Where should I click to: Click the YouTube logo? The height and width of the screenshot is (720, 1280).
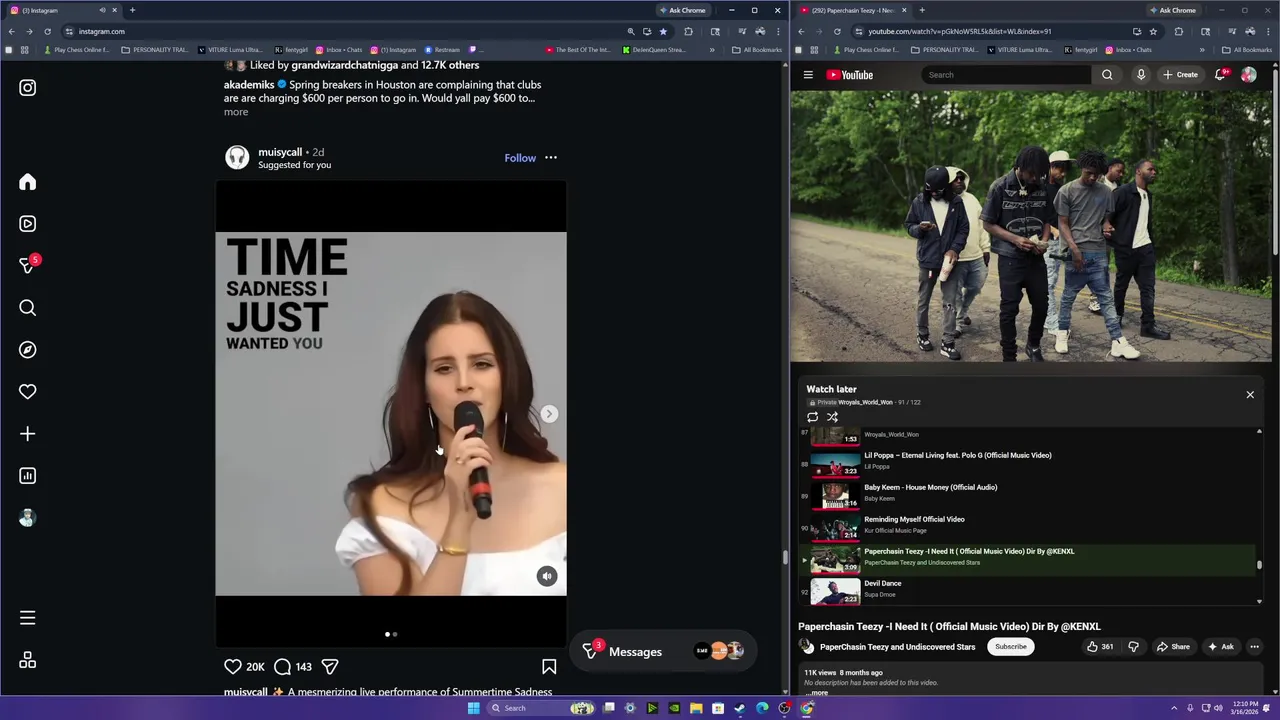pos(850,75)
